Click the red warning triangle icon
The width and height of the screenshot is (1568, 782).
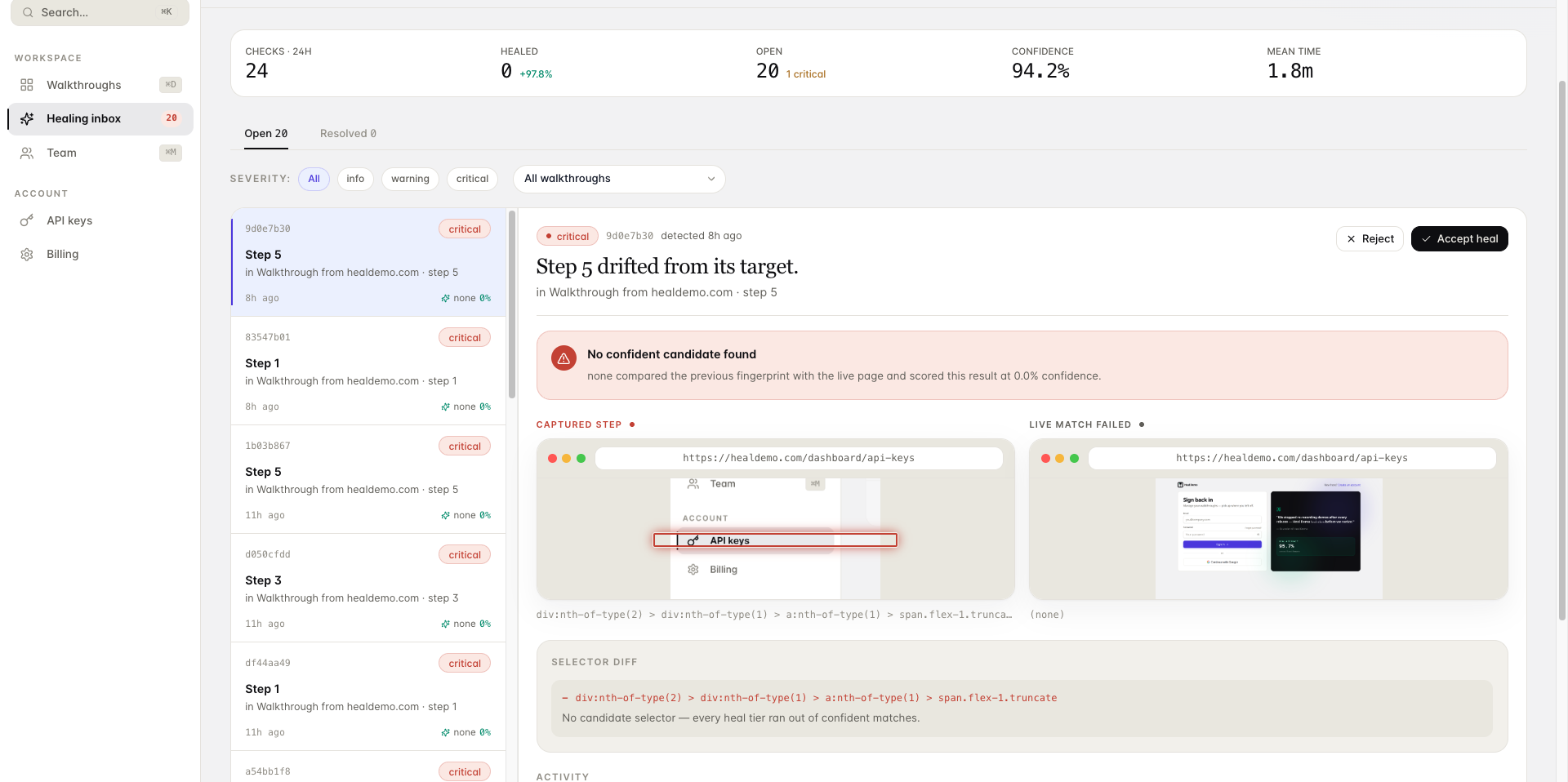point(563,358)
